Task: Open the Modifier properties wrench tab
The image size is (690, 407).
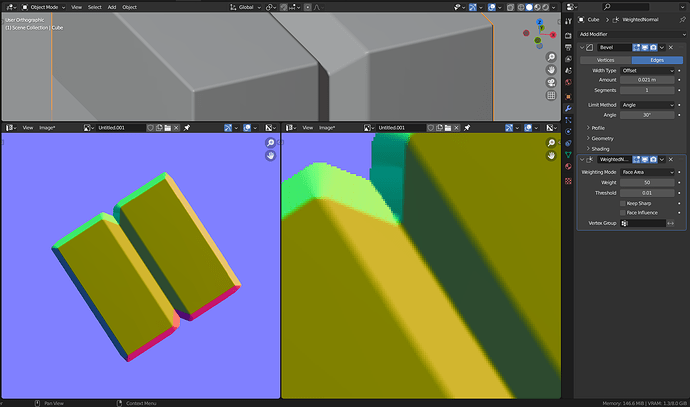Action: click(x=568, y=108)
